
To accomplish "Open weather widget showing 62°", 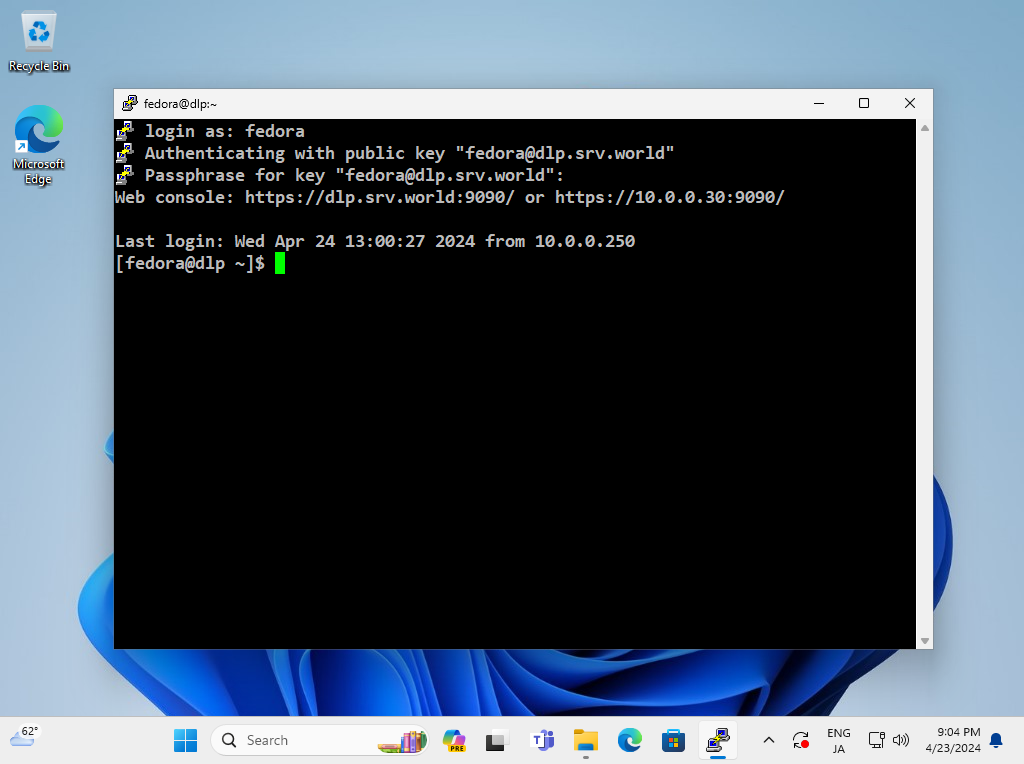I will coord(24,736).
